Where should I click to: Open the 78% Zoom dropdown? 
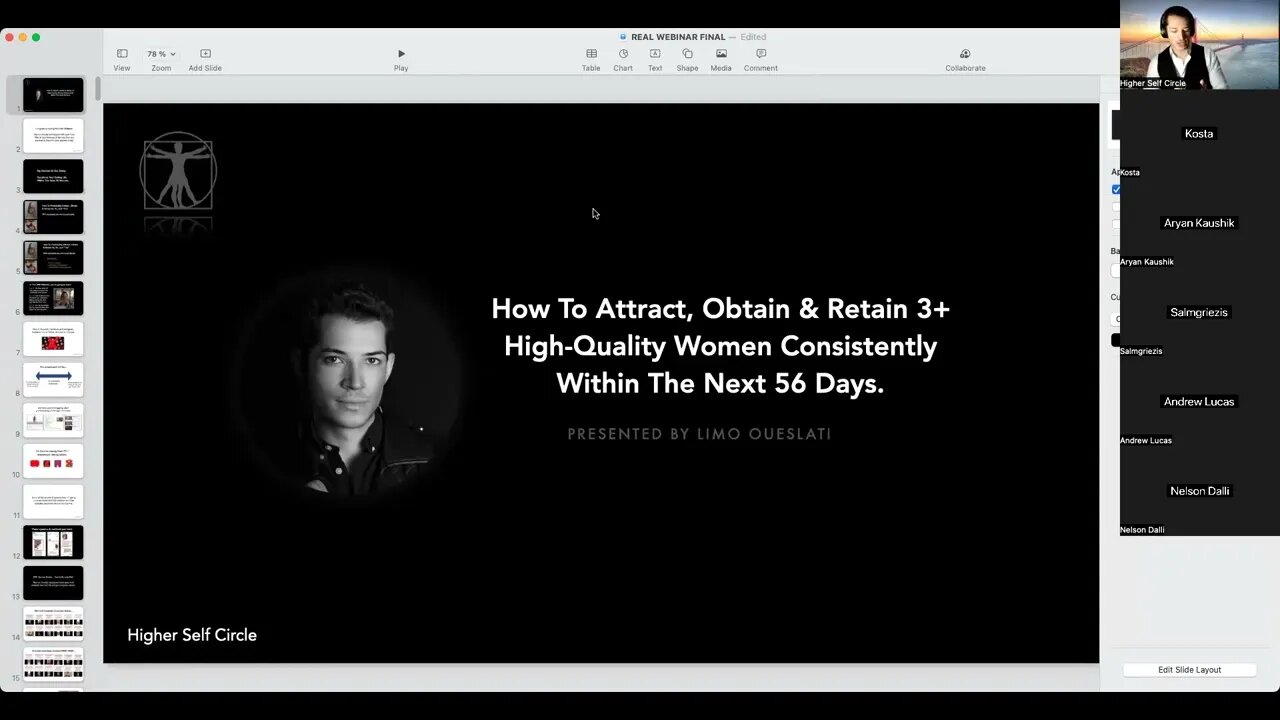click(161, 54)
